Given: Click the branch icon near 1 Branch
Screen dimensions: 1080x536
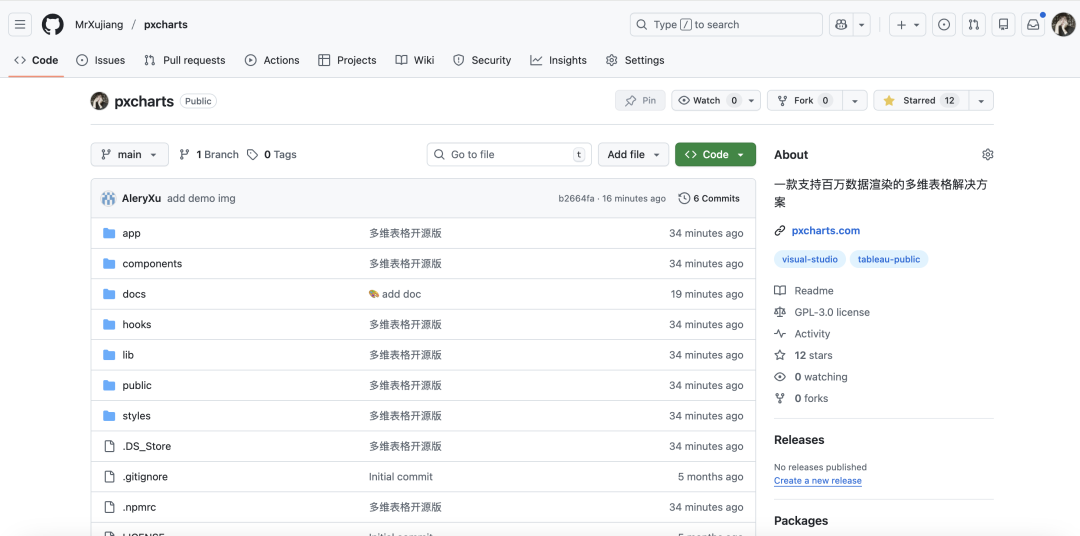Looking at the screenshot, I should (x=185, y=154).
